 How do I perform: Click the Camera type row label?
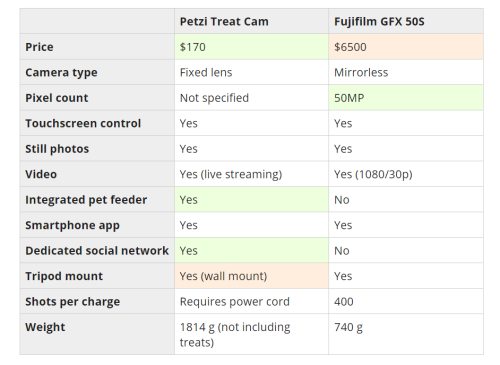(97, 72)
